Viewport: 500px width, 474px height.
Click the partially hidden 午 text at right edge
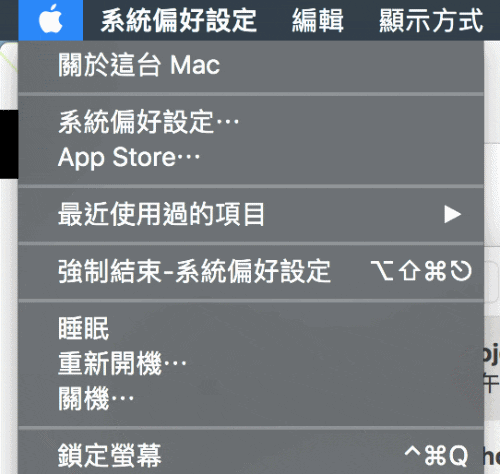492,384
